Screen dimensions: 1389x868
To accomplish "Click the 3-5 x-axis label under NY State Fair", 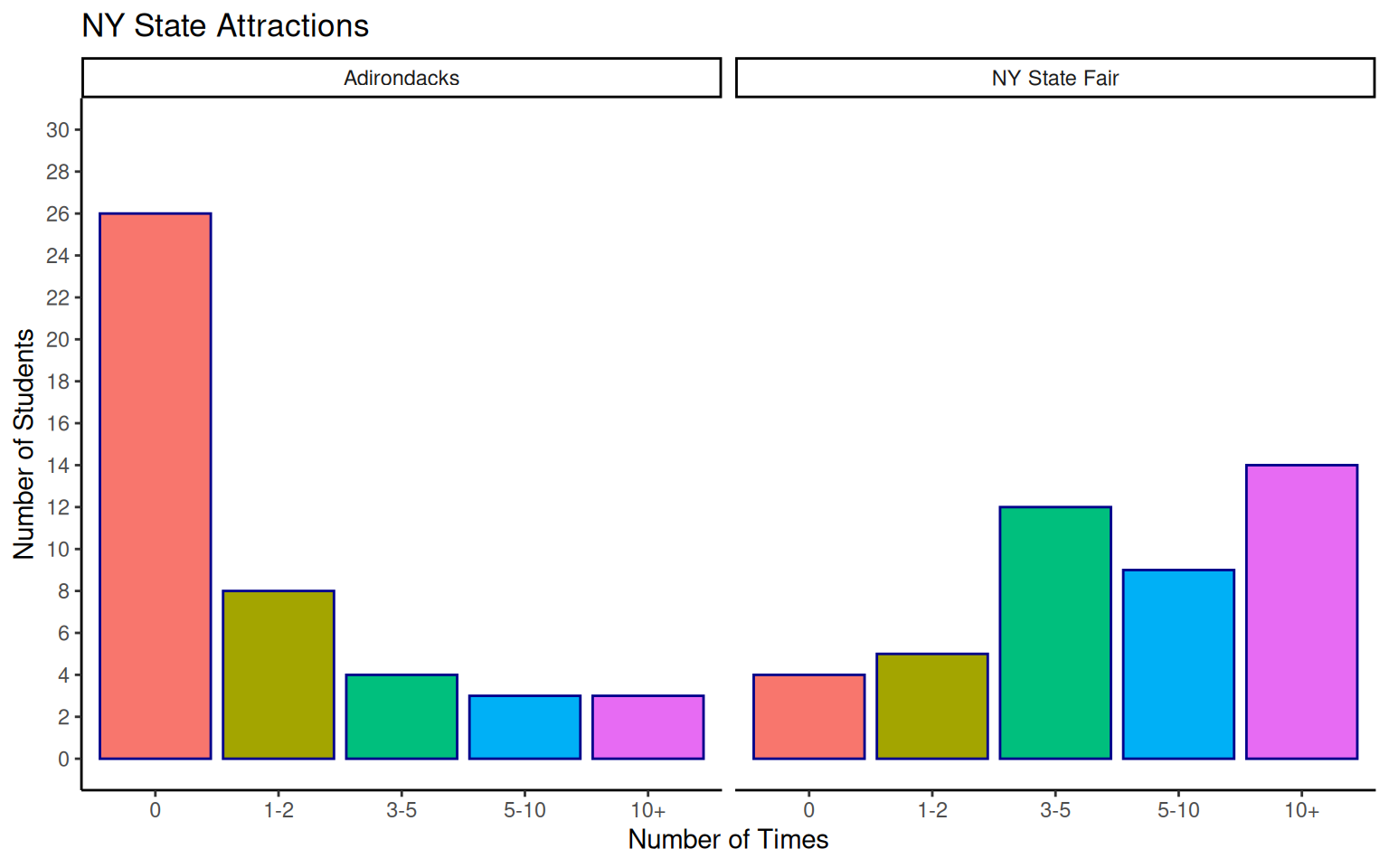I will click(1055, 810).
